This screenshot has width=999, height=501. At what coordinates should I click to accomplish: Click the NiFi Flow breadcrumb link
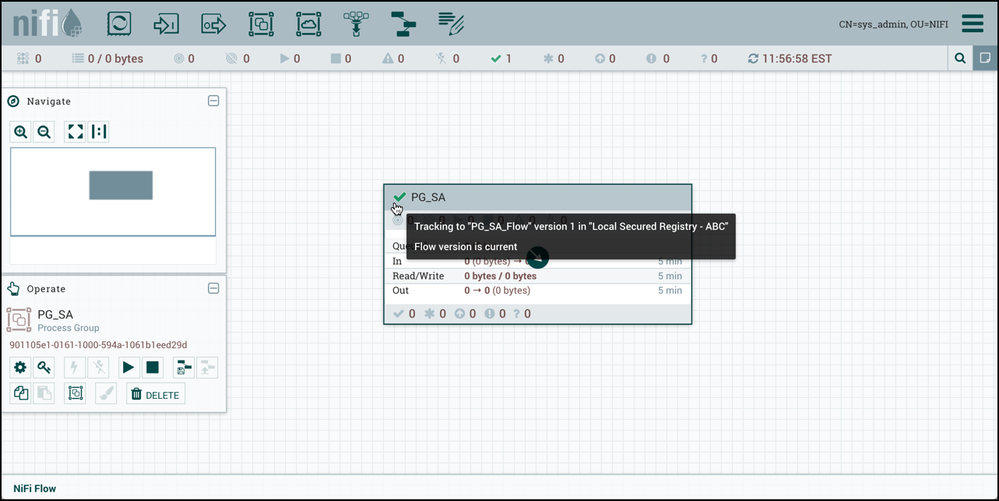[34, 488]
